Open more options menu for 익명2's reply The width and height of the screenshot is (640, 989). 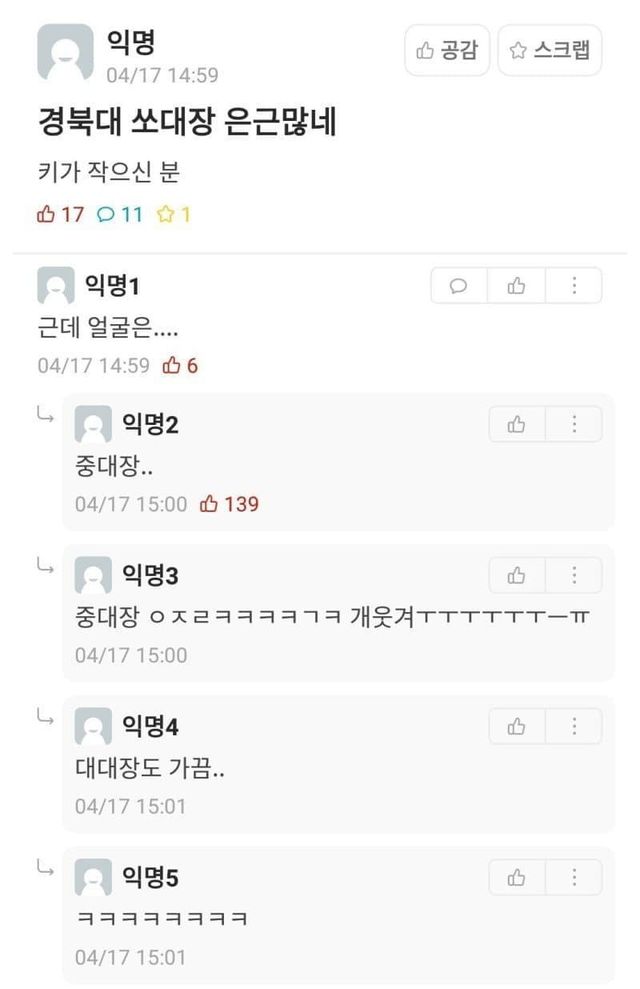tap(574, 425)
